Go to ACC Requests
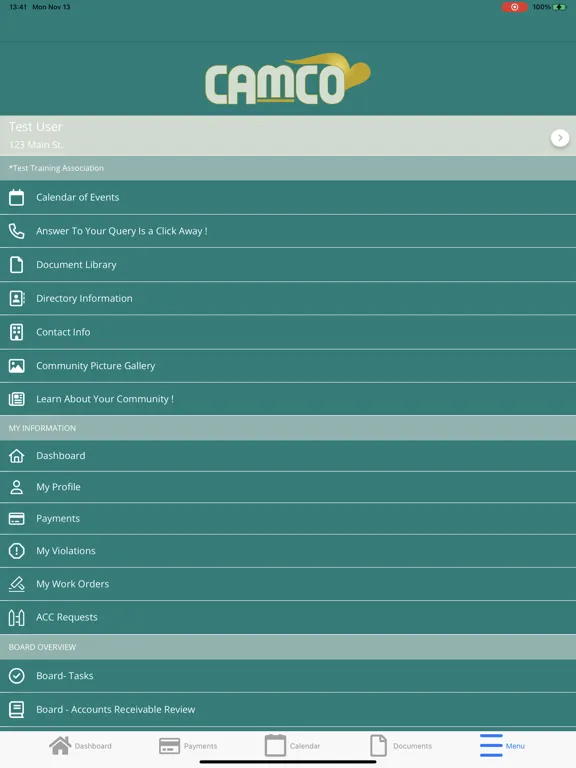The image size is (576, 768). 288,617
